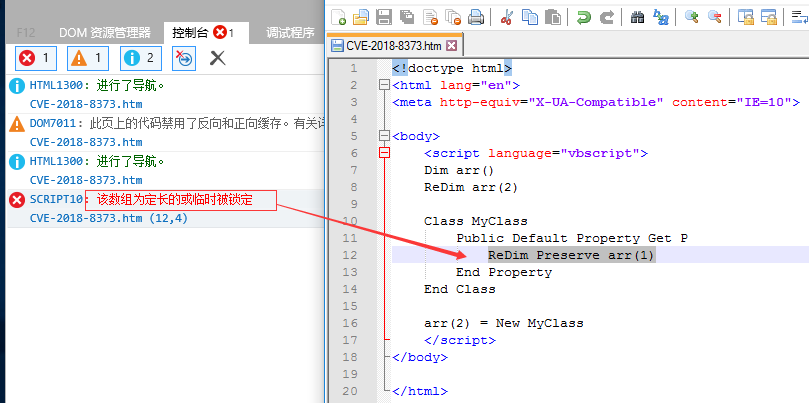809x403 pixels.
Task: Click 'Public Default Property Get P' text
Action: [x=572, y=238]
